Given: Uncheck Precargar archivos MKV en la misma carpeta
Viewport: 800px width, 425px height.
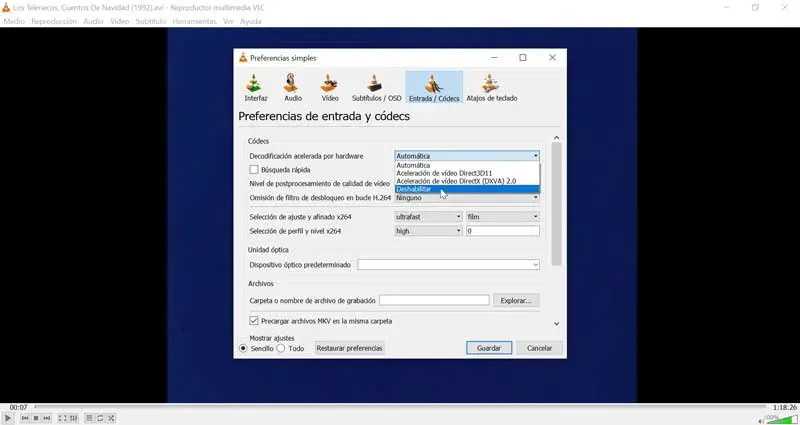Looking at the screenshot, I should pos(254,321).
